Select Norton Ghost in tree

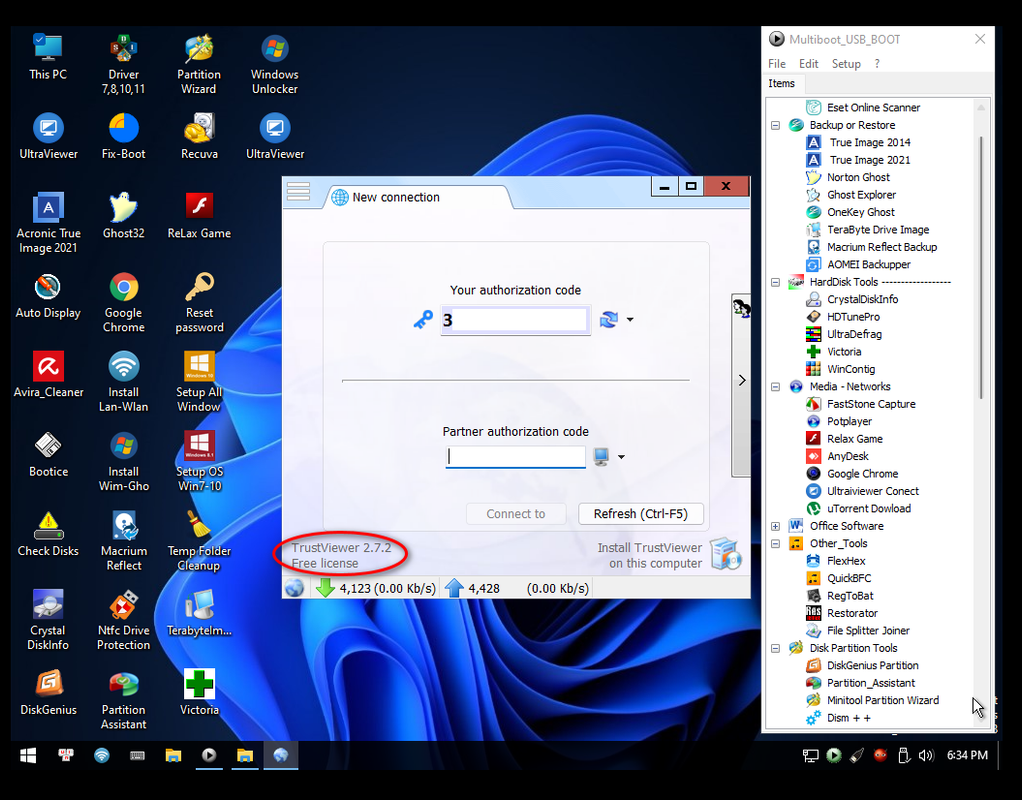pyautogui.click(x=858, y=177)
